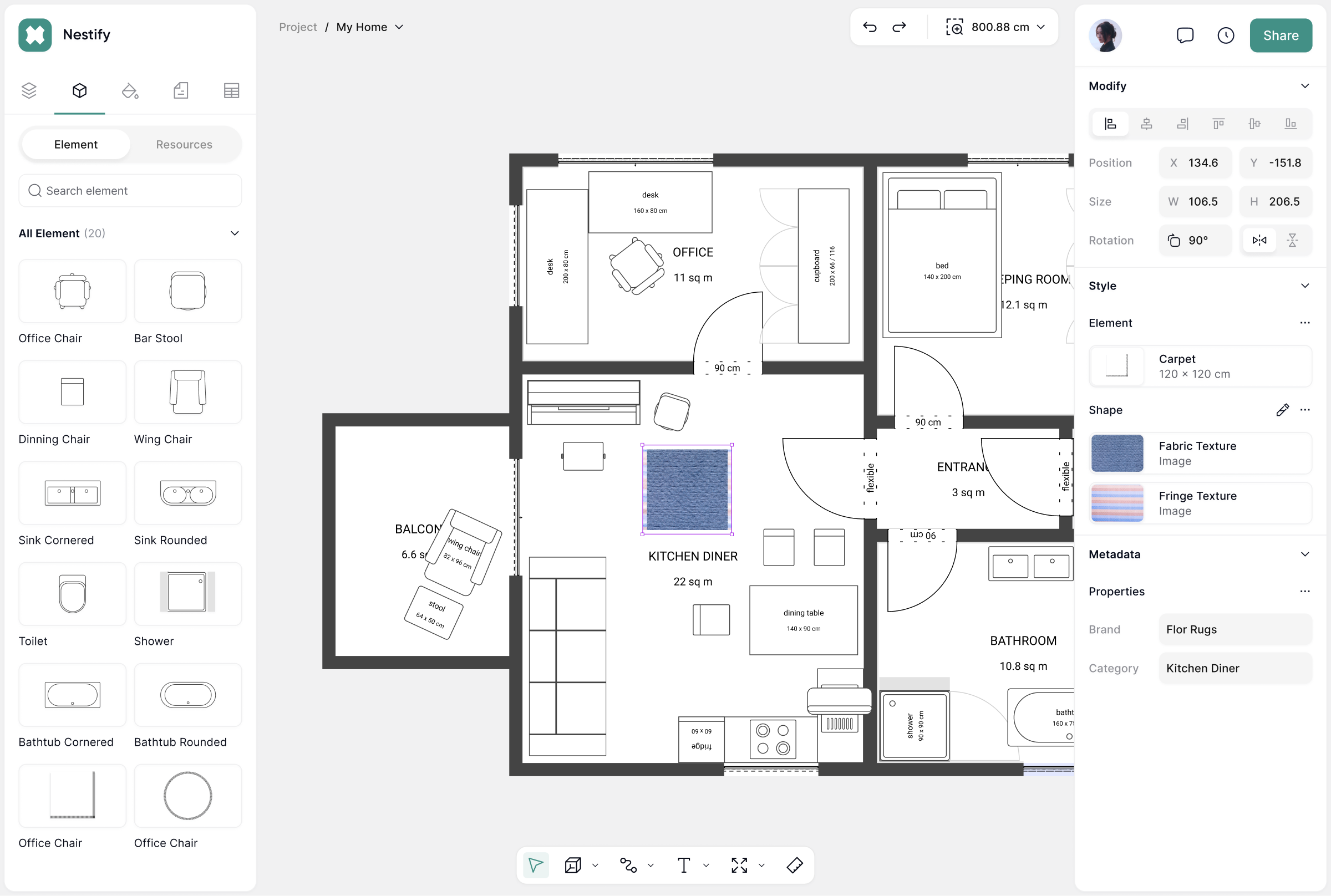Click the Share button

click(1280, 35)
